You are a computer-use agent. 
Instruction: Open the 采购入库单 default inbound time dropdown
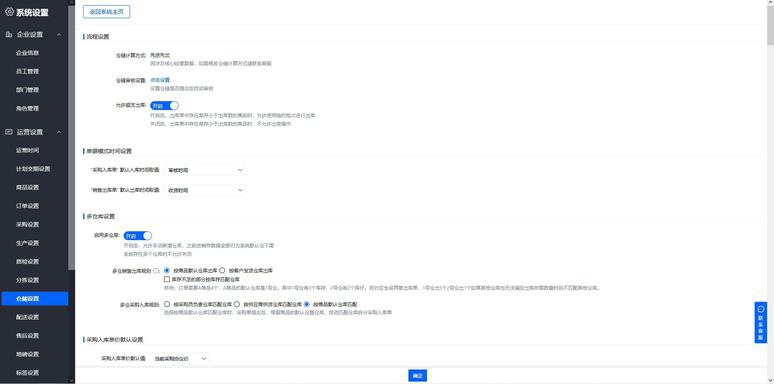click(x=205, y=170)
